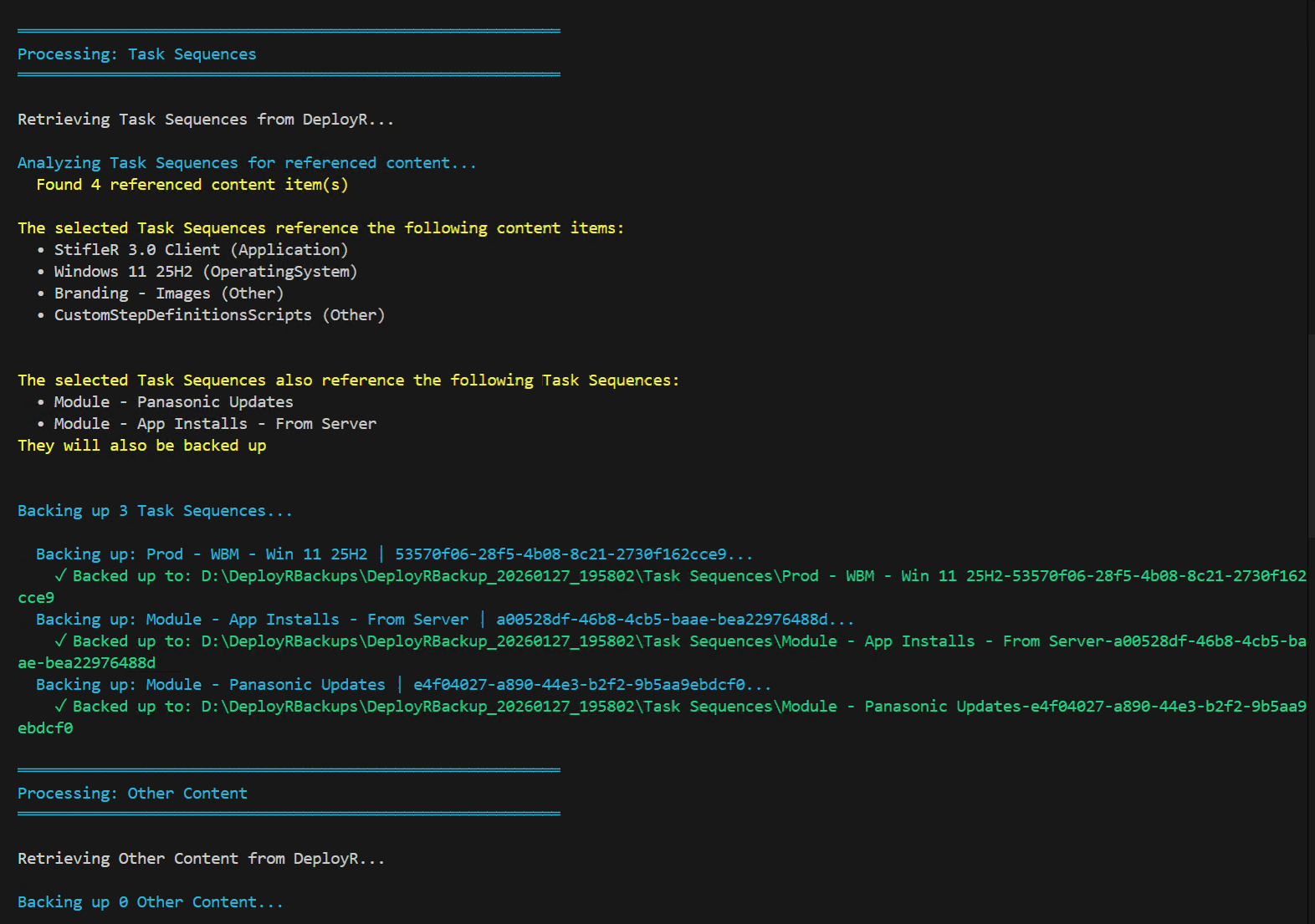Click the terminal's vertical scrollbar thumb
Viewport: 1315px width, 924px height.
tap(1311, 435)
